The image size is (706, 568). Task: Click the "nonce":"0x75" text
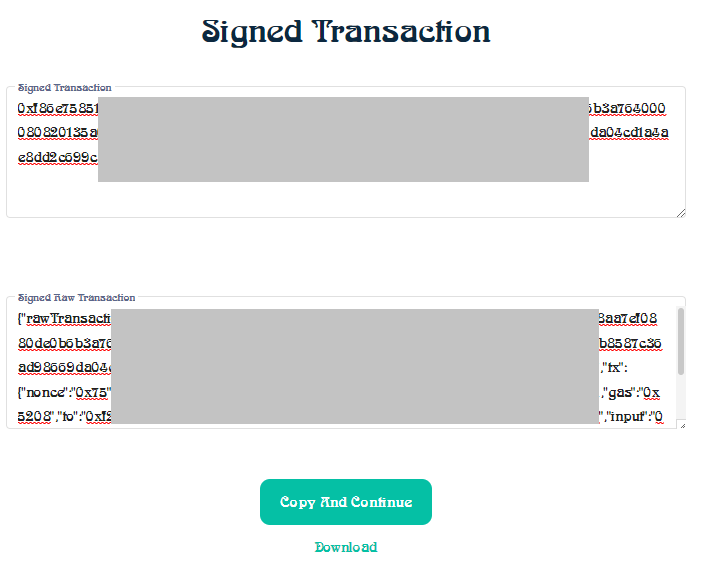(x=64, y=392)
